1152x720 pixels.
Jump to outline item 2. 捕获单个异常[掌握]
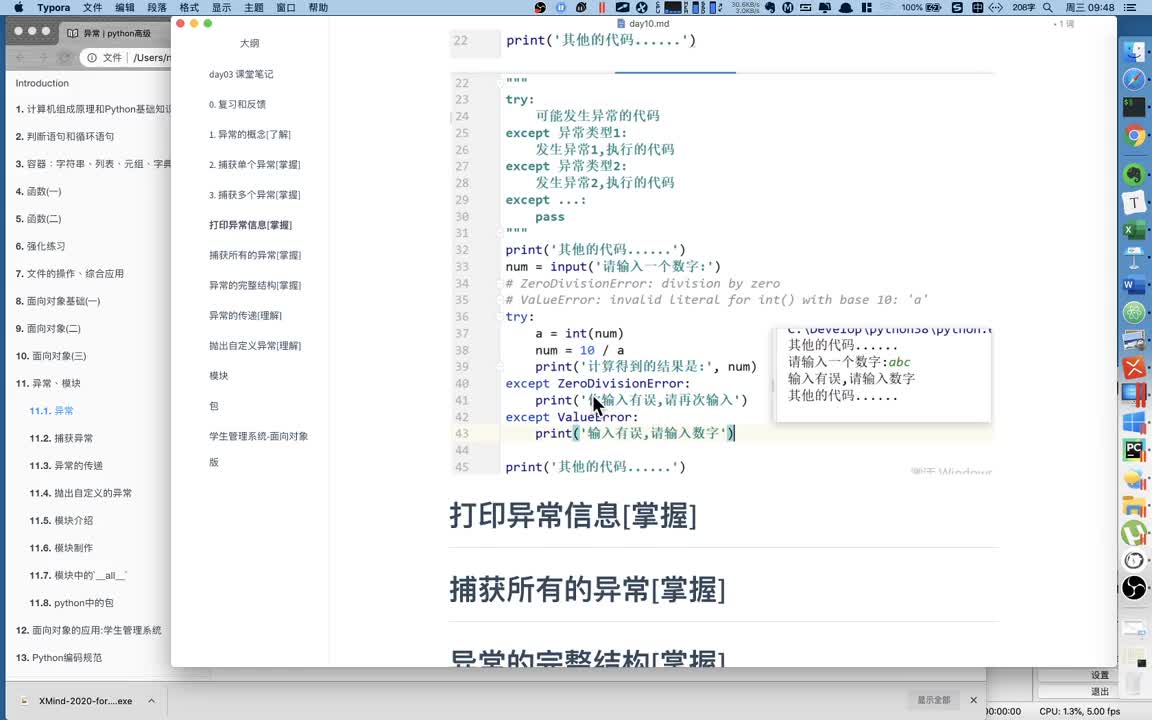pos(254,165)
